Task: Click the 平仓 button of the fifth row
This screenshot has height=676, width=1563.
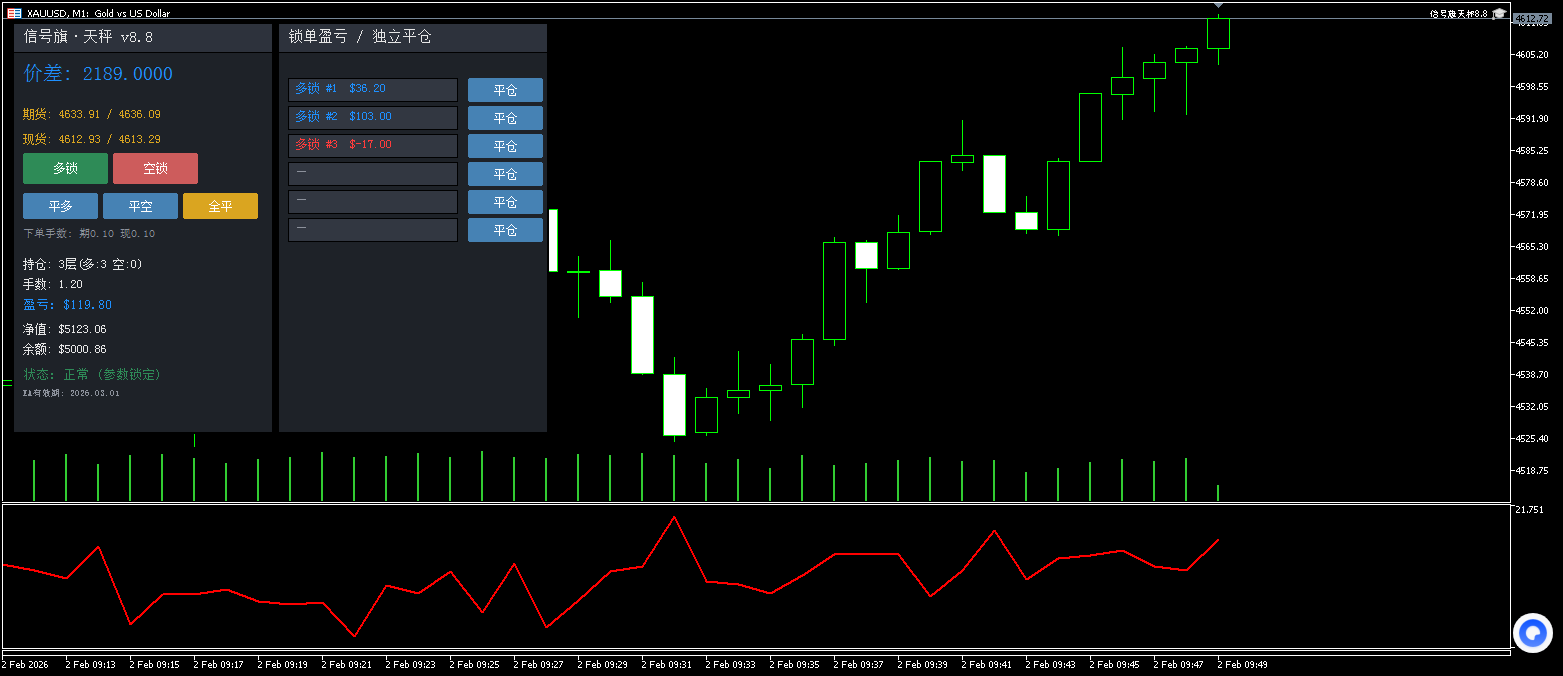Action: click(505, 202)
